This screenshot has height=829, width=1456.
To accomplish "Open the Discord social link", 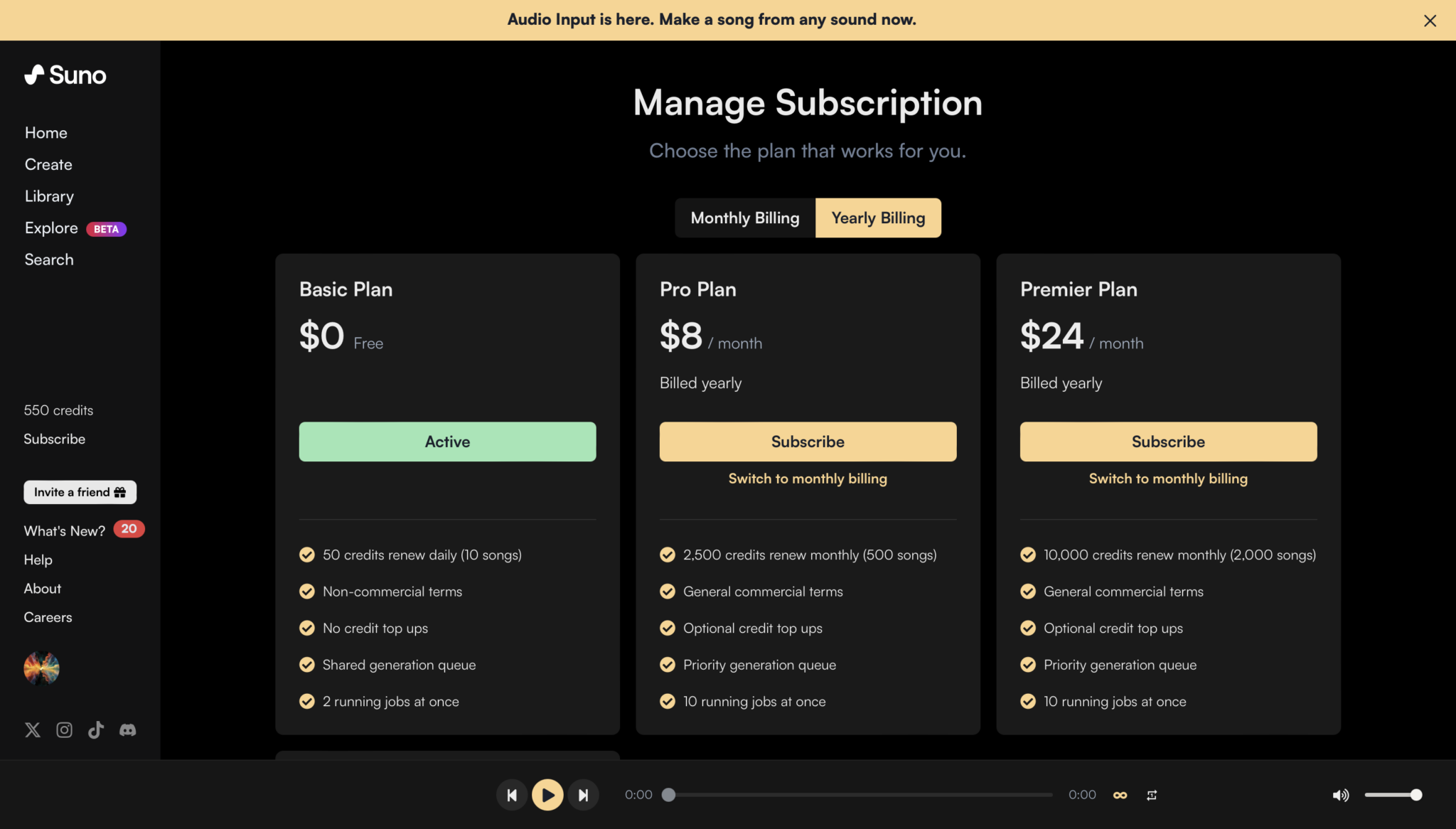I will [x=128, y=730].
